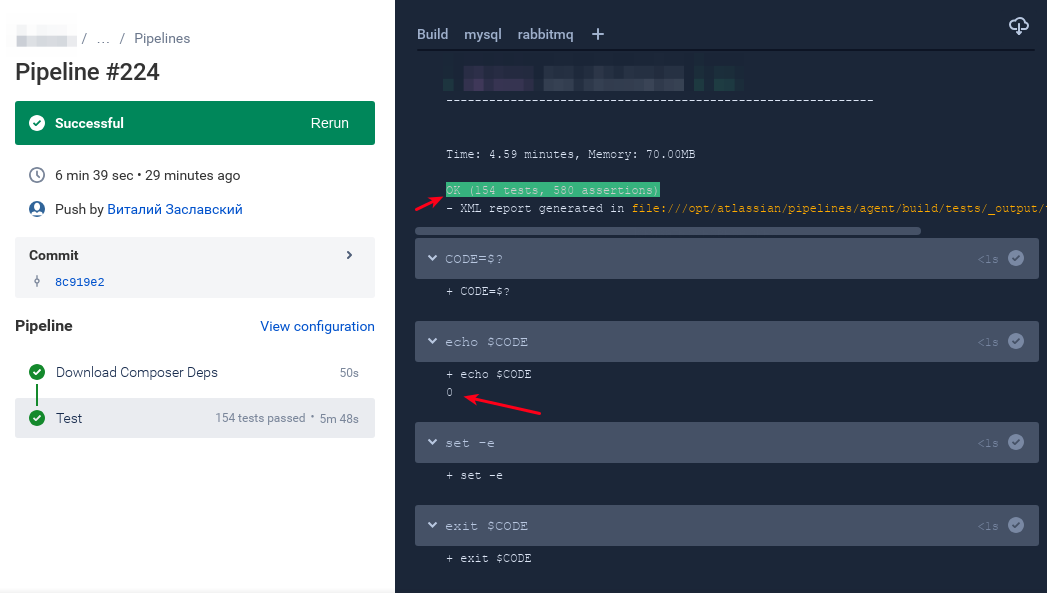Open View configuration link
This screenshot has height=593, width=1047.
(x=317, y=327)
